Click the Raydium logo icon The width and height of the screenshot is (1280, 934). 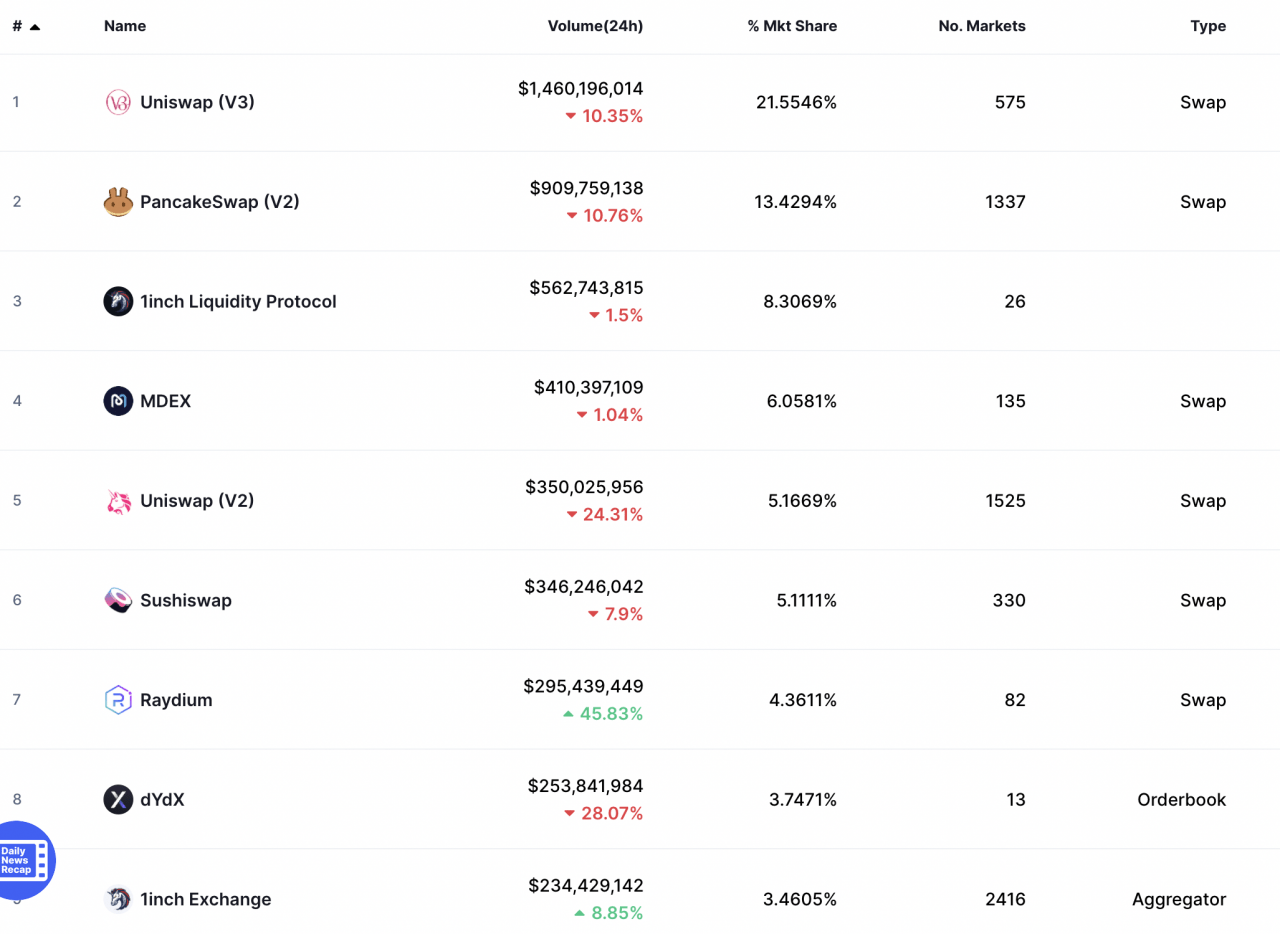coord(118,700)
